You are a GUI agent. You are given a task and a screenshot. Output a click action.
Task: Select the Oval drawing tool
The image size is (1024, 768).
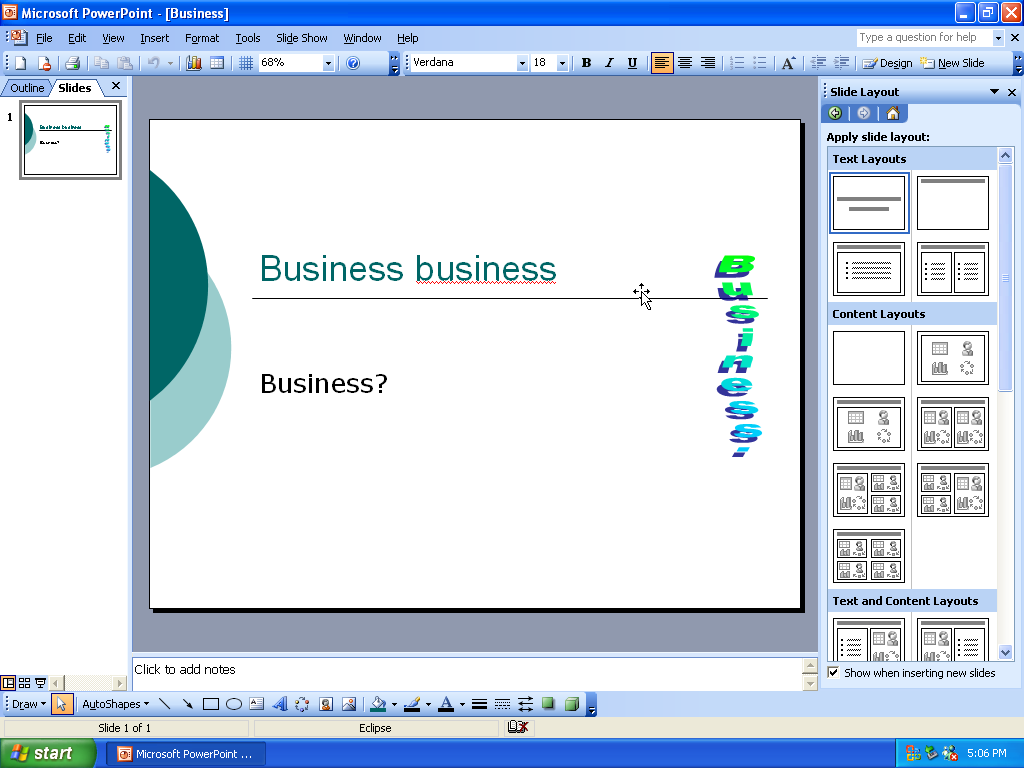coord(234,704)
